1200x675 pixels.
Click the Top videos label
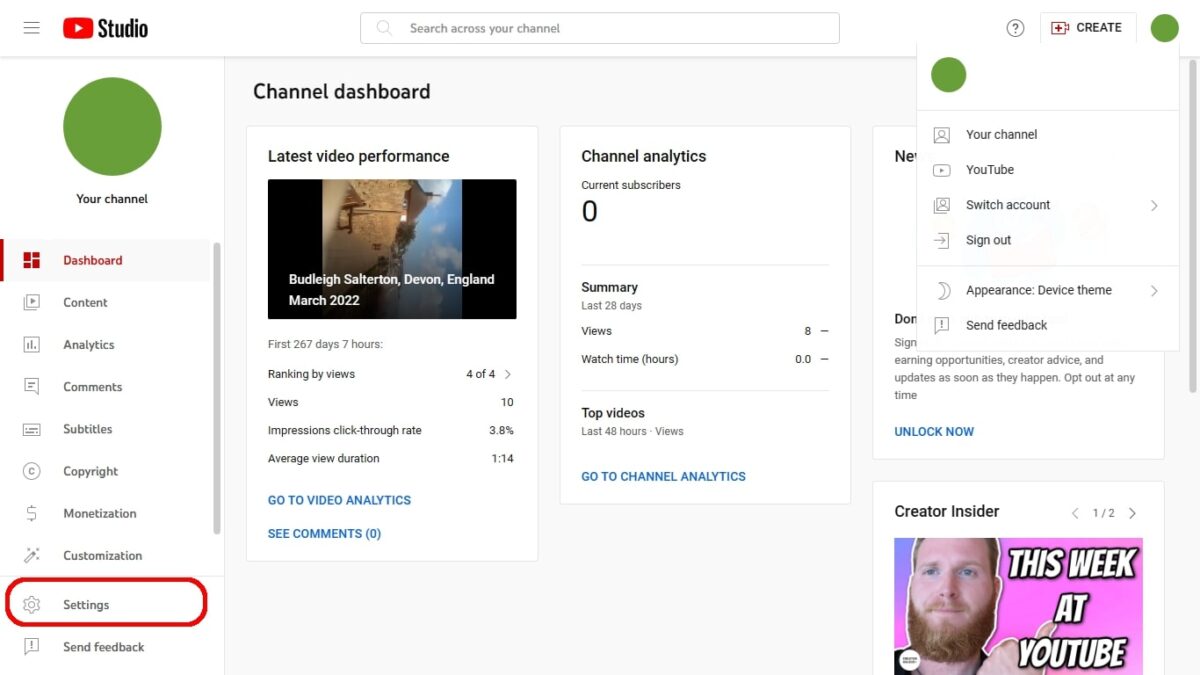click(x=613, y=413)
